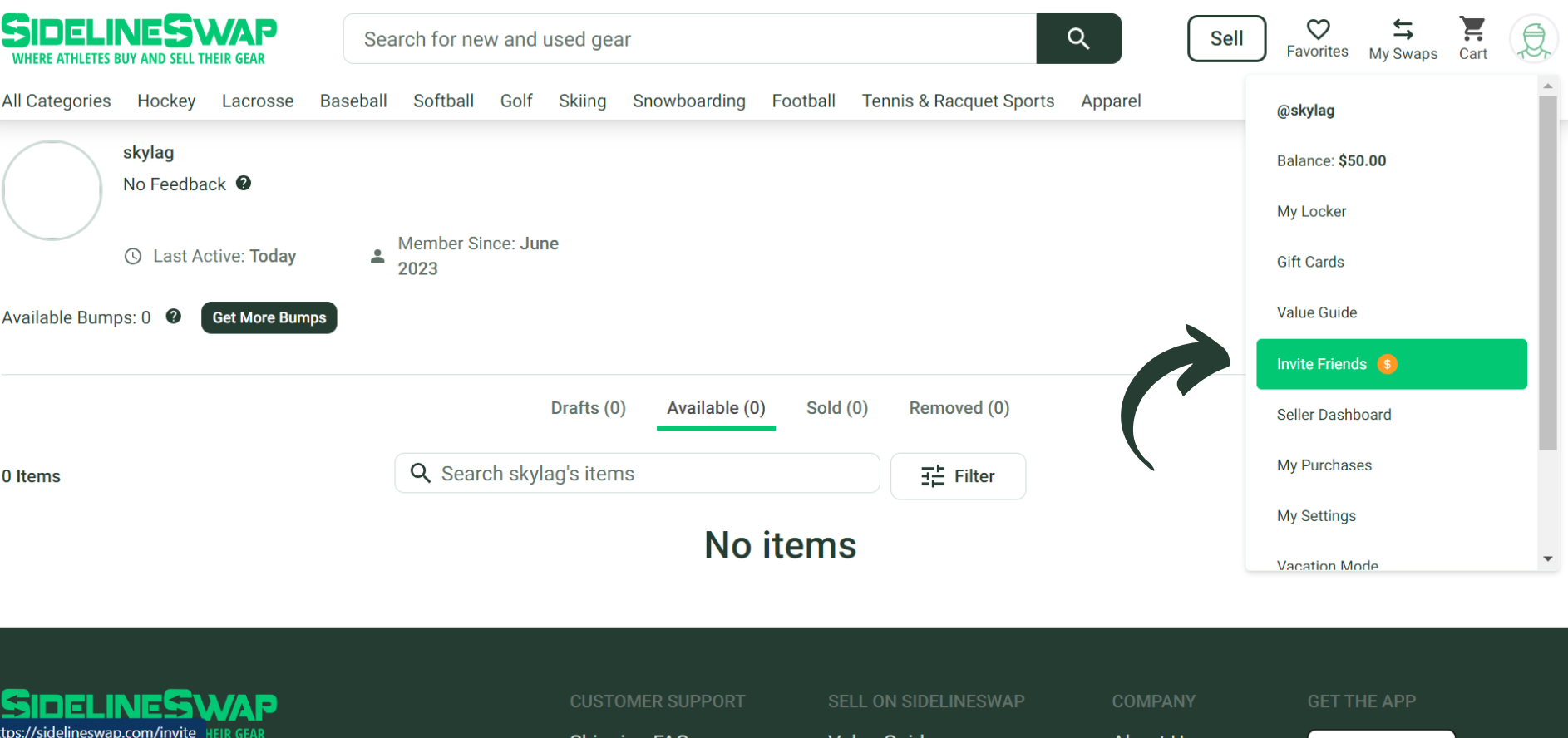Viewport: 1568px width, 738px height.
Task: Click the CUSTOMER SUPPORT footer heading
Action: [657, 701]
